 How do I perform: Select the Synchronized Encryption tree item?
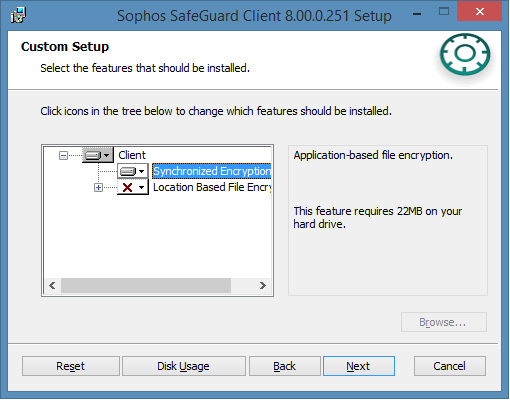[x=212, y=171]
